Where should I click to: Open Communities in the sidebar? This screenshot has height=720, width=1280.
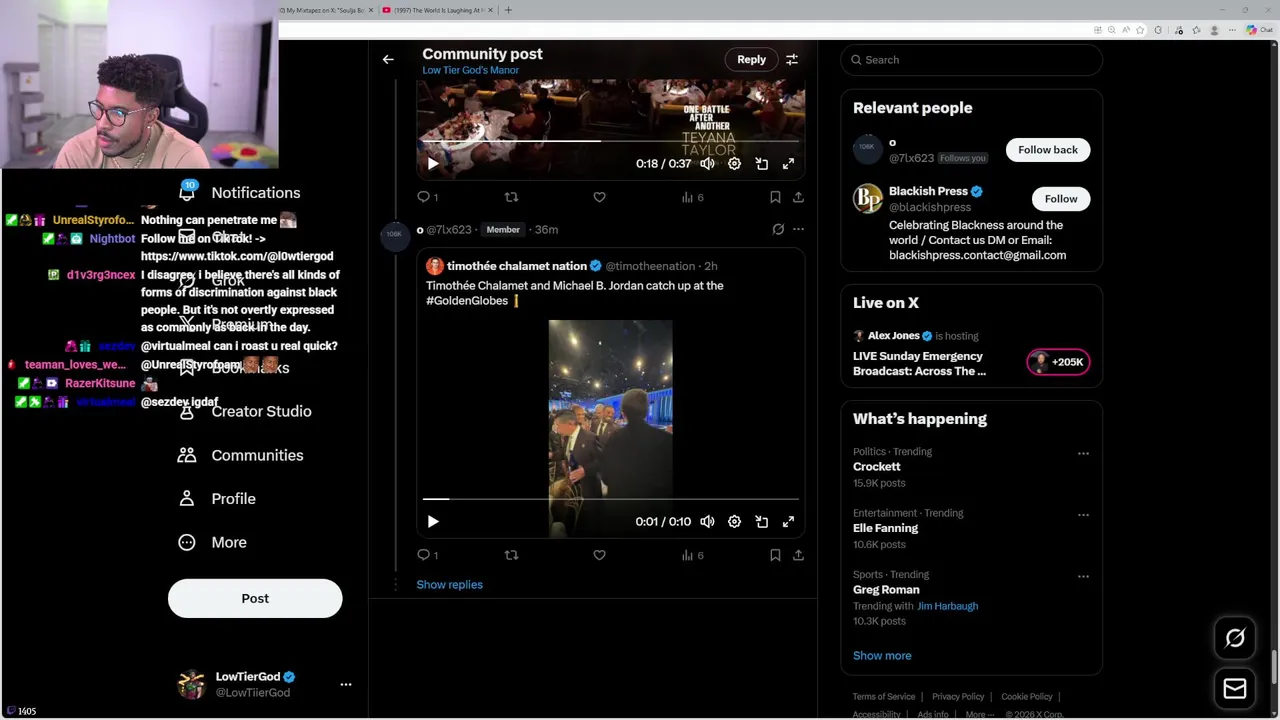pos(241,455)
